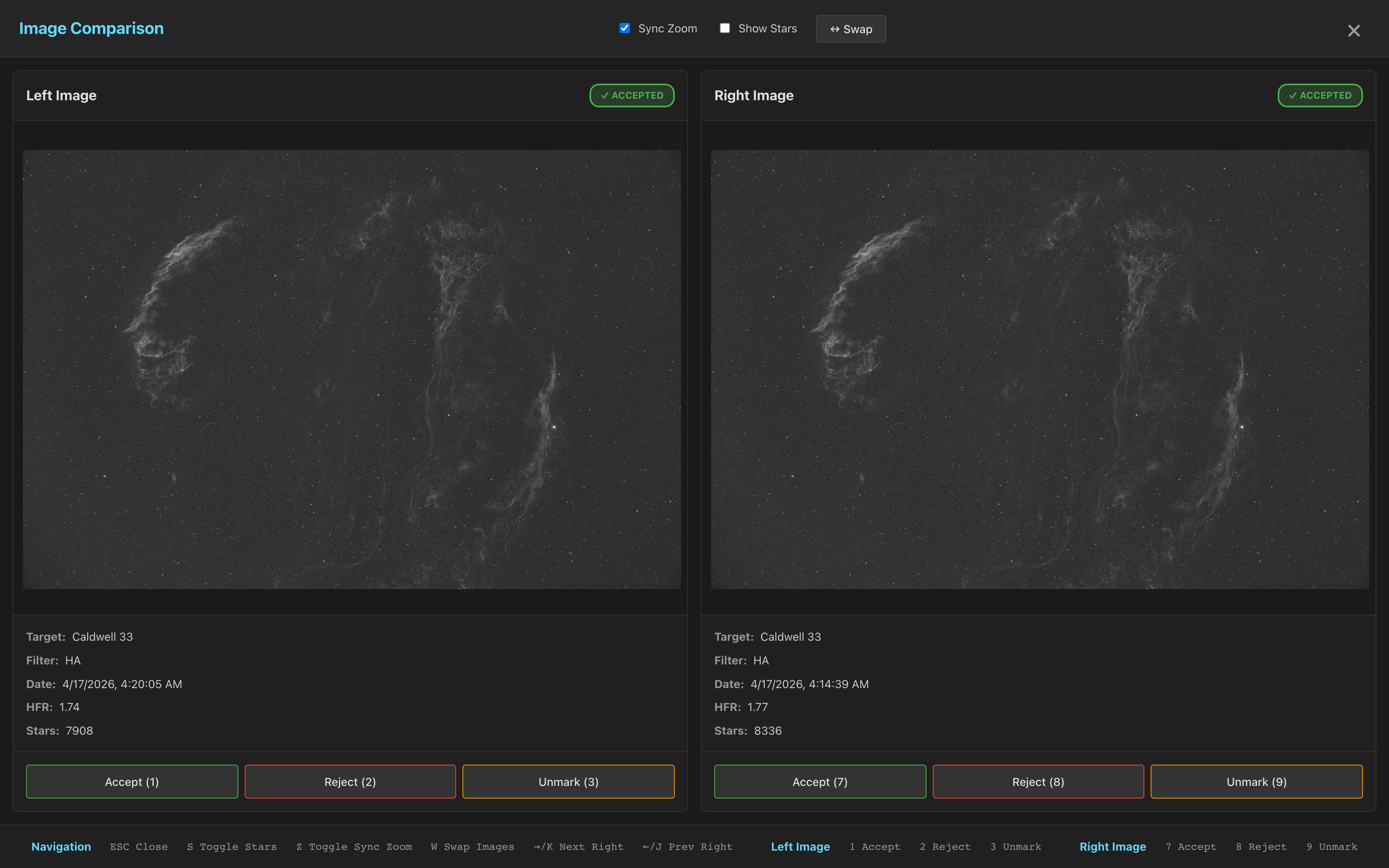Select the date 4/17/2026, 4:14:39 AM

(x=809, y=684)
